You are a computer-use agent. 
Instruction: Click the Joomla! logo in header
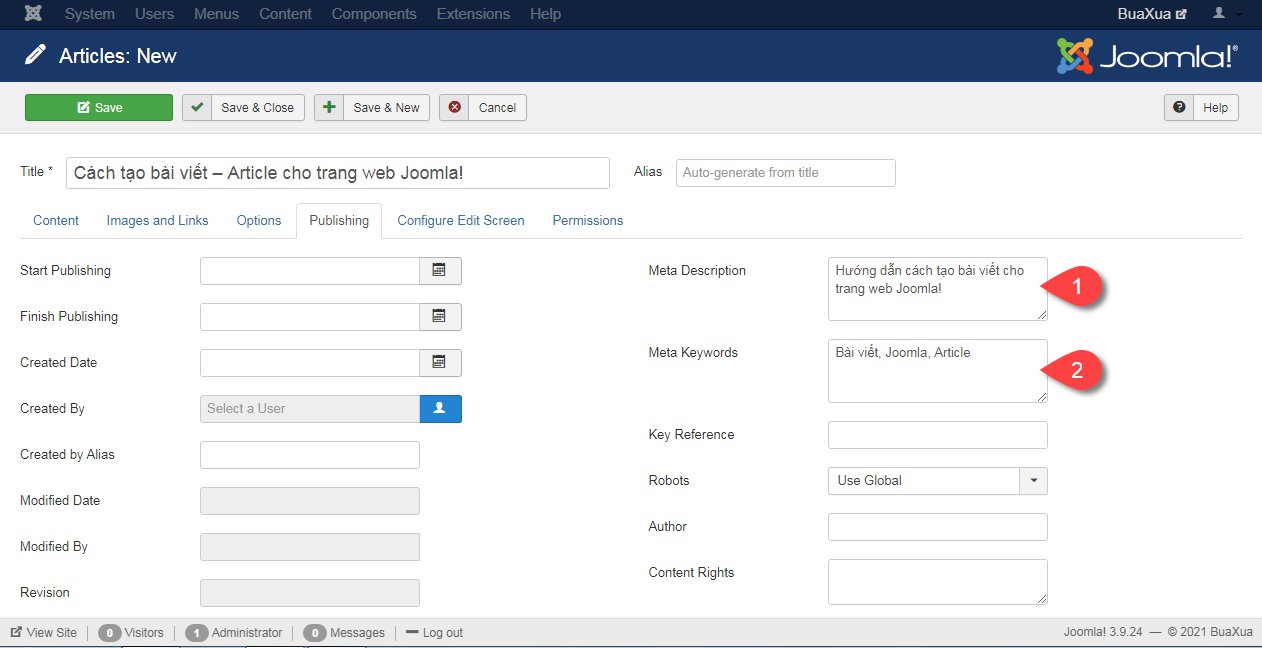(x=1147, y=56)
